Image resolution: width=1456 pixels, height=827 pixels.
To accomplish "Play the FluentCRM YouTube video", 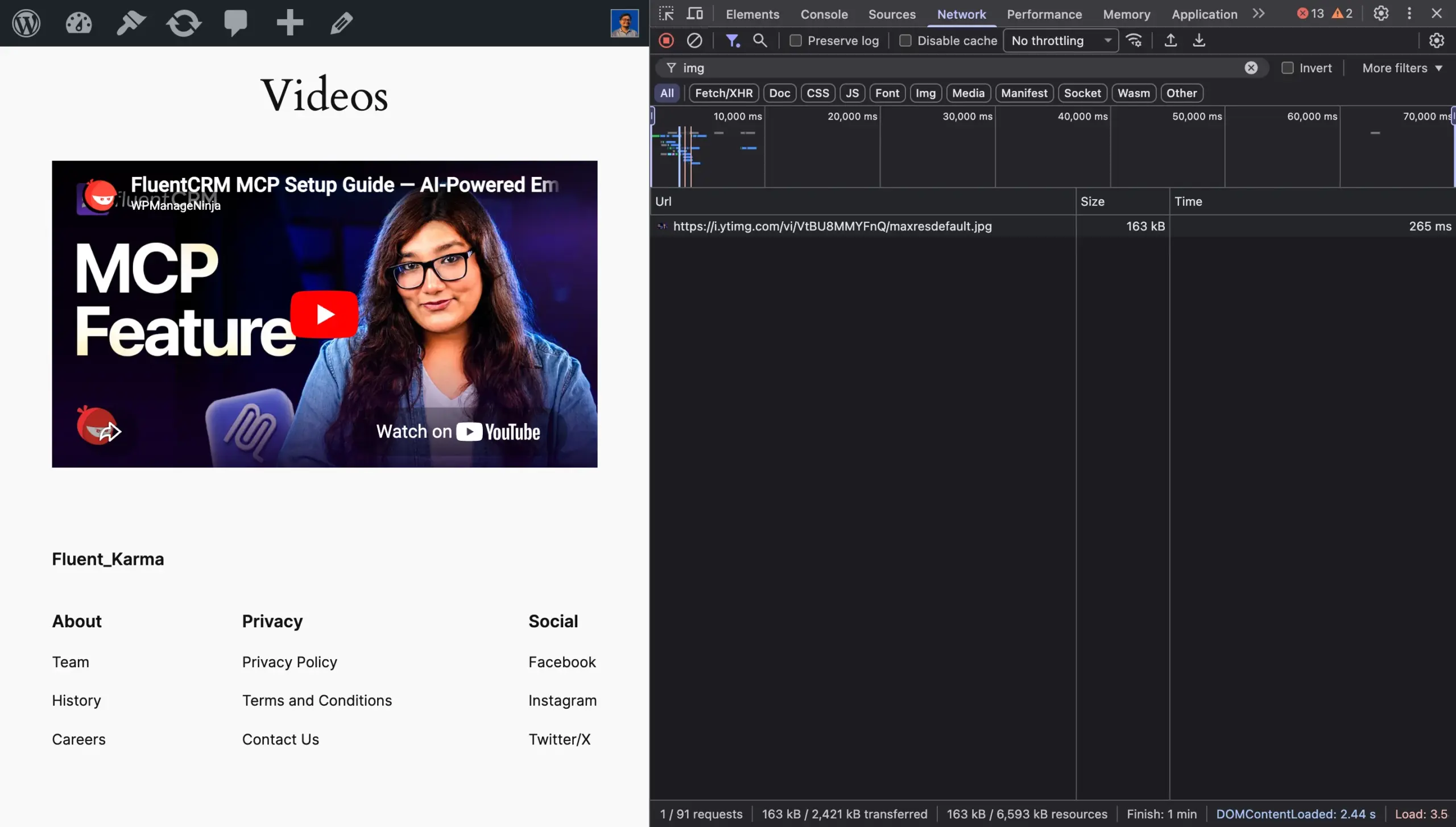I will (x=324, y=314).
